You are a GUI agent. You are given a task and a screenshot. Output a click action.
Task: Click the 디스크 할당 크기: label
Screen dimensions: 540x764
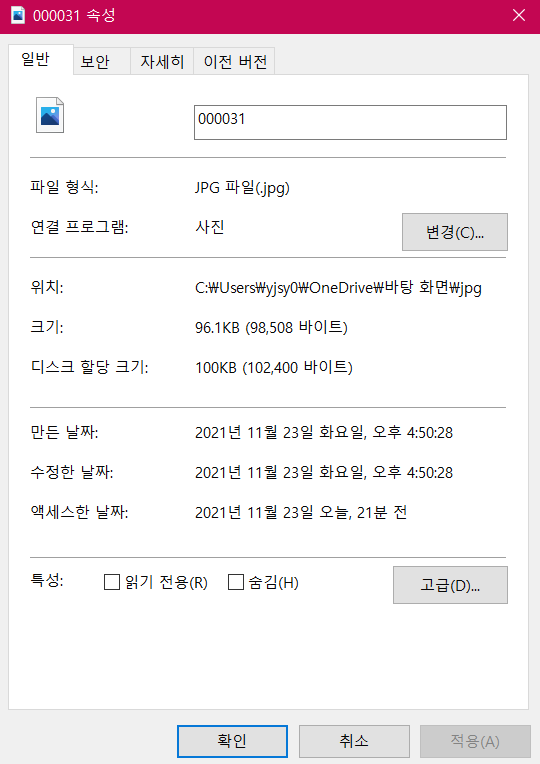pos(90,367)
